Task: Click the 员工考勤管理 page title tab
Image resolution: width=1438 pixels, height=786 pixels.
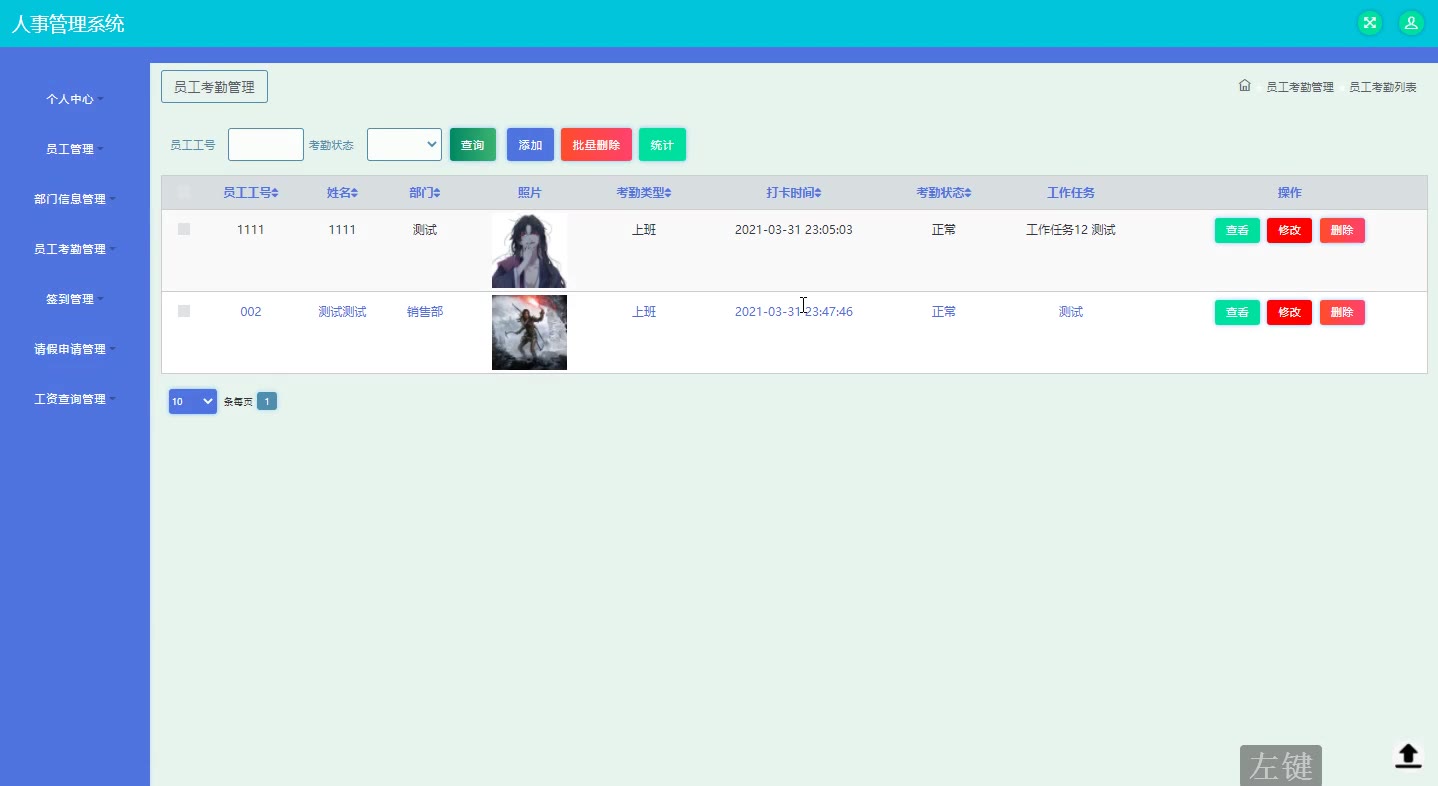Action: coord(214,87)
